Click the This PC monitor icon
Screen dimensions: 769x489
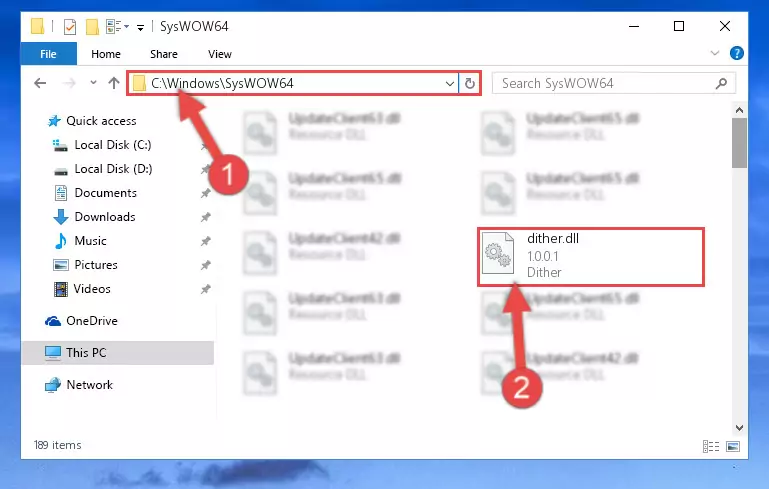[52, 353]
